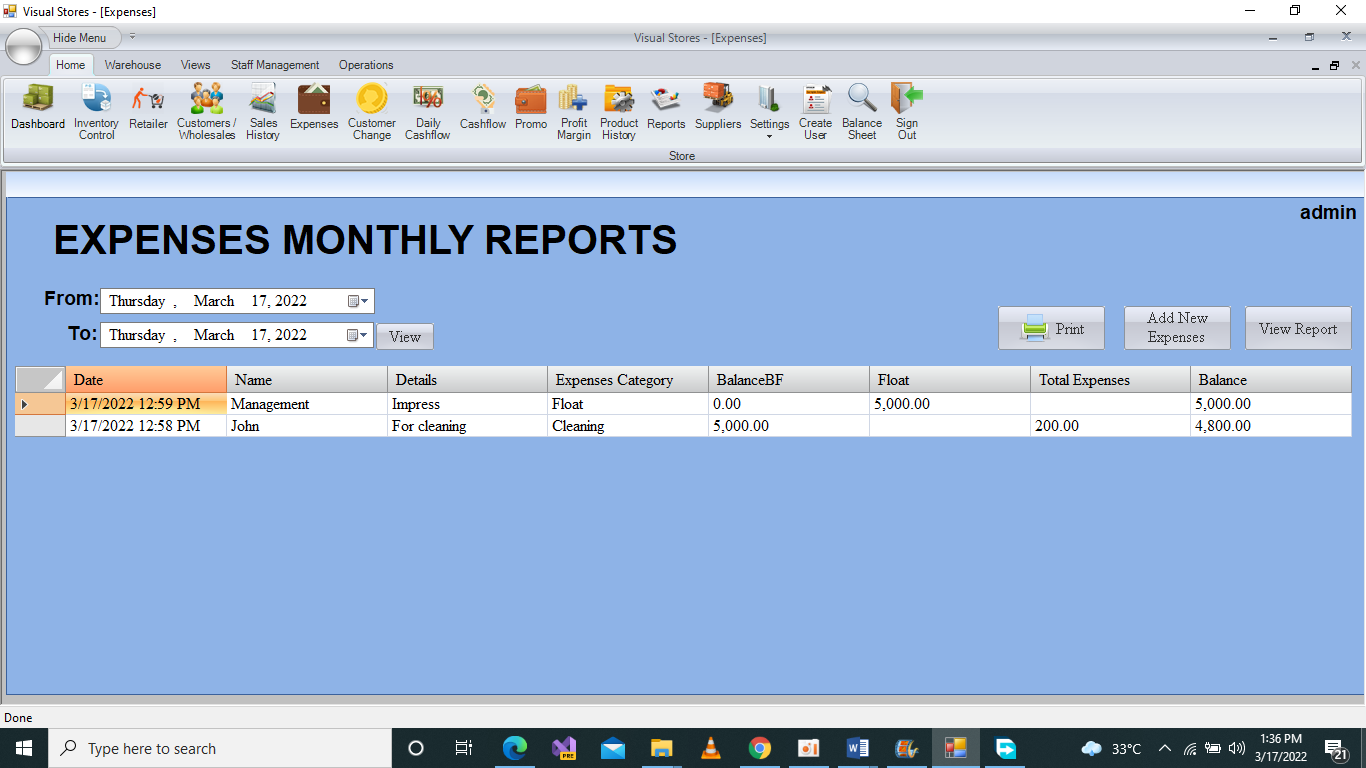Open Google Chrome from the taskbar
1366x768 pixels.
coord(760,748)
